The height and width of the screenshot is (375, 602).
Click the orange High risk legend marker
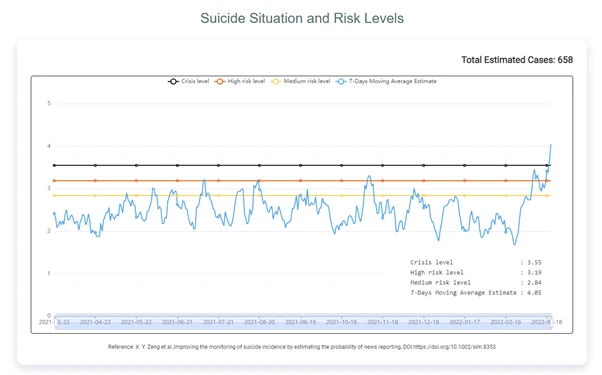[220, 81]
